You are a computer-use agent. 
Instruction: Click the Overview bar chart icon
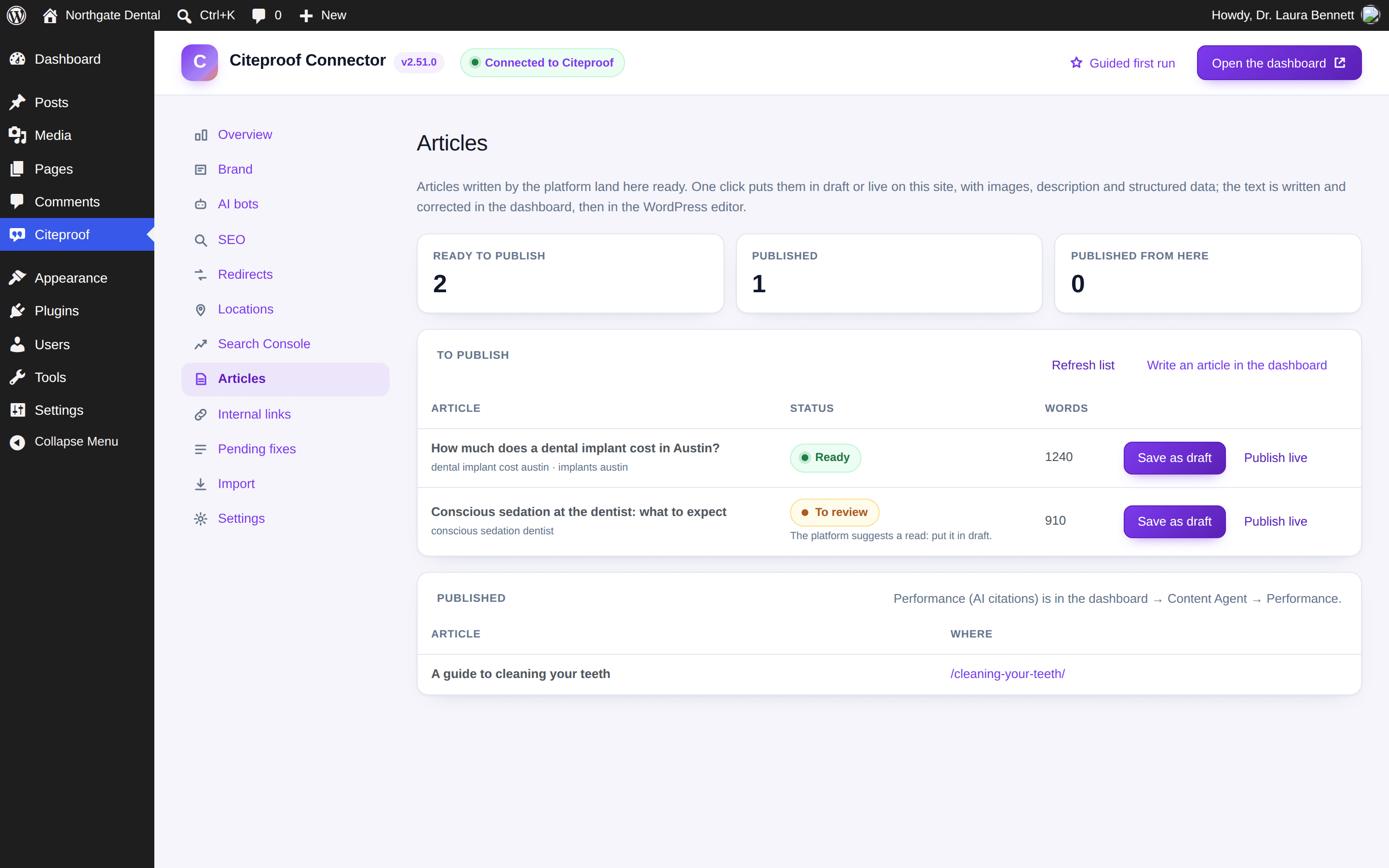coord(200,135)
